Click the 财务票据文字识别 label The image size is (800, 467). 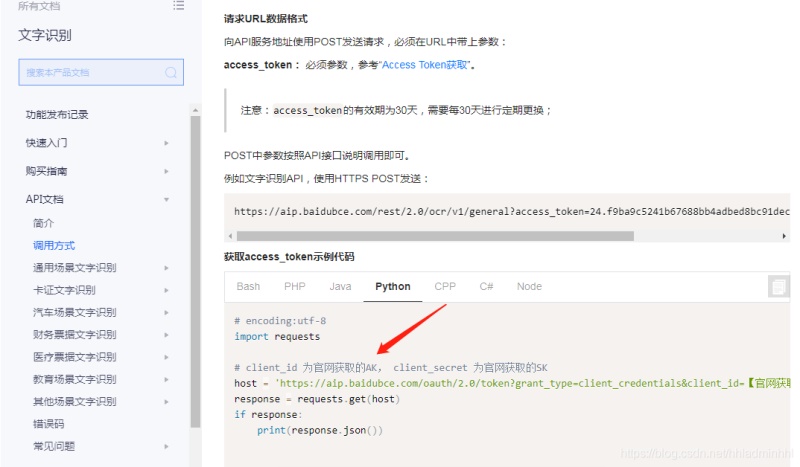coord(75,335)
